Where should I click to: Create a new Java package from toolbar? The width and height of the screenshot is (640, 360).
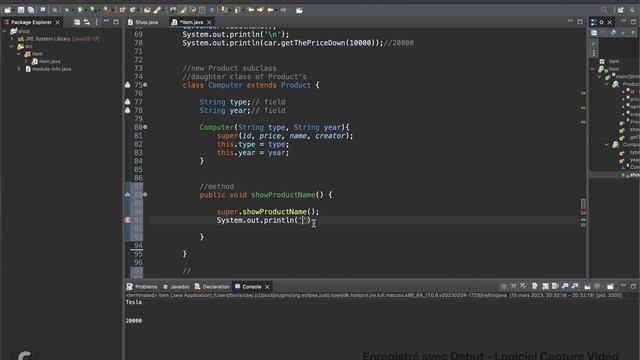point(122,10)
